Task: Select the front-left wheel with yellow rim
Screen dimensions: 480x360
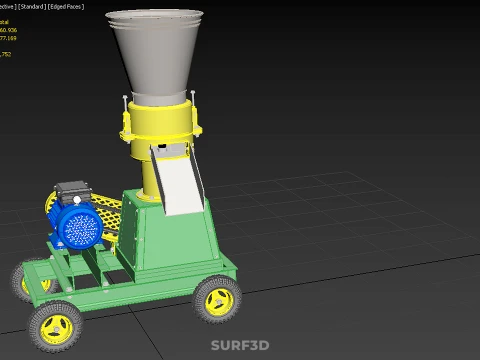Action: click(x=55, y=327)
